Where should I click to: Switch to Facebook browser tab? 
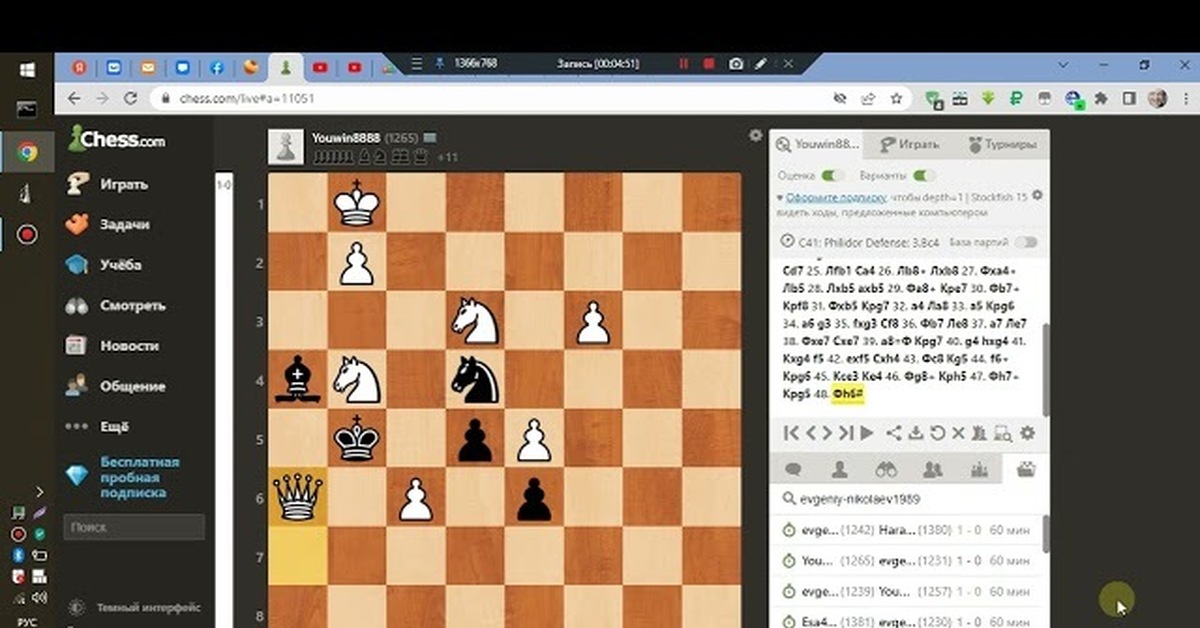click(x=216, y=68)
